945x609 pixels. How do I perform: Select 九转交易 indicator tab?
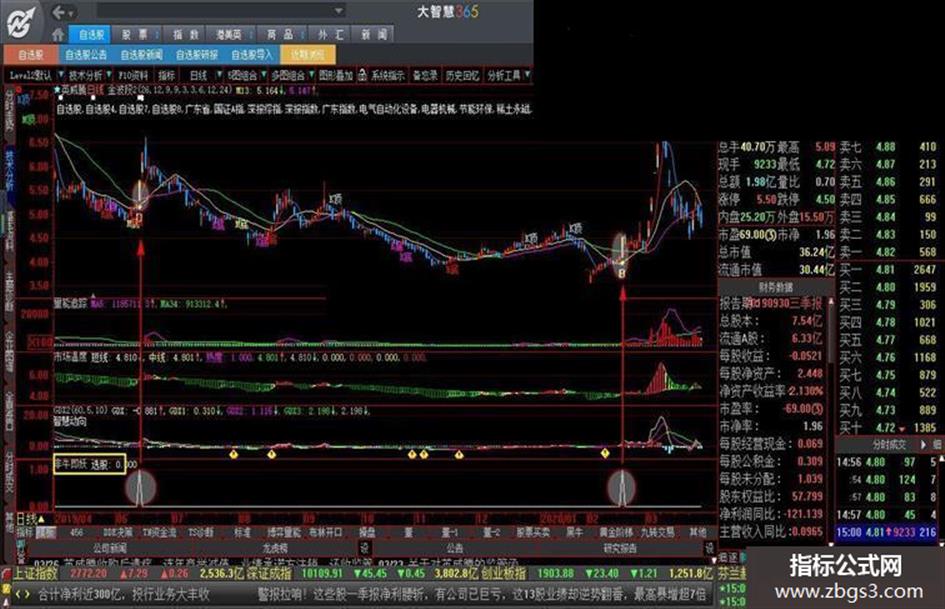(x=658, y=532)
